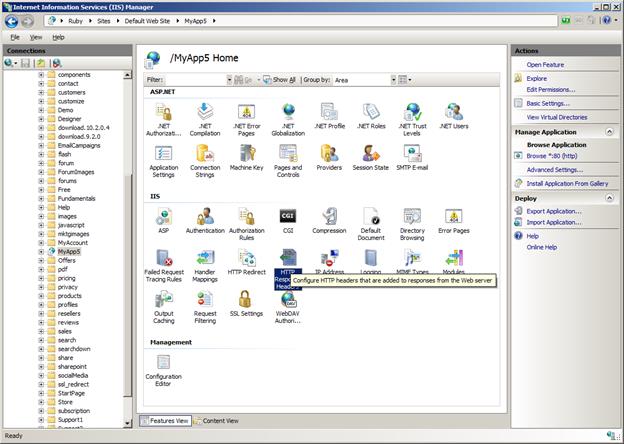Open the View menu
The width and height of the screenshot is (624, 444).
(36, 37)
